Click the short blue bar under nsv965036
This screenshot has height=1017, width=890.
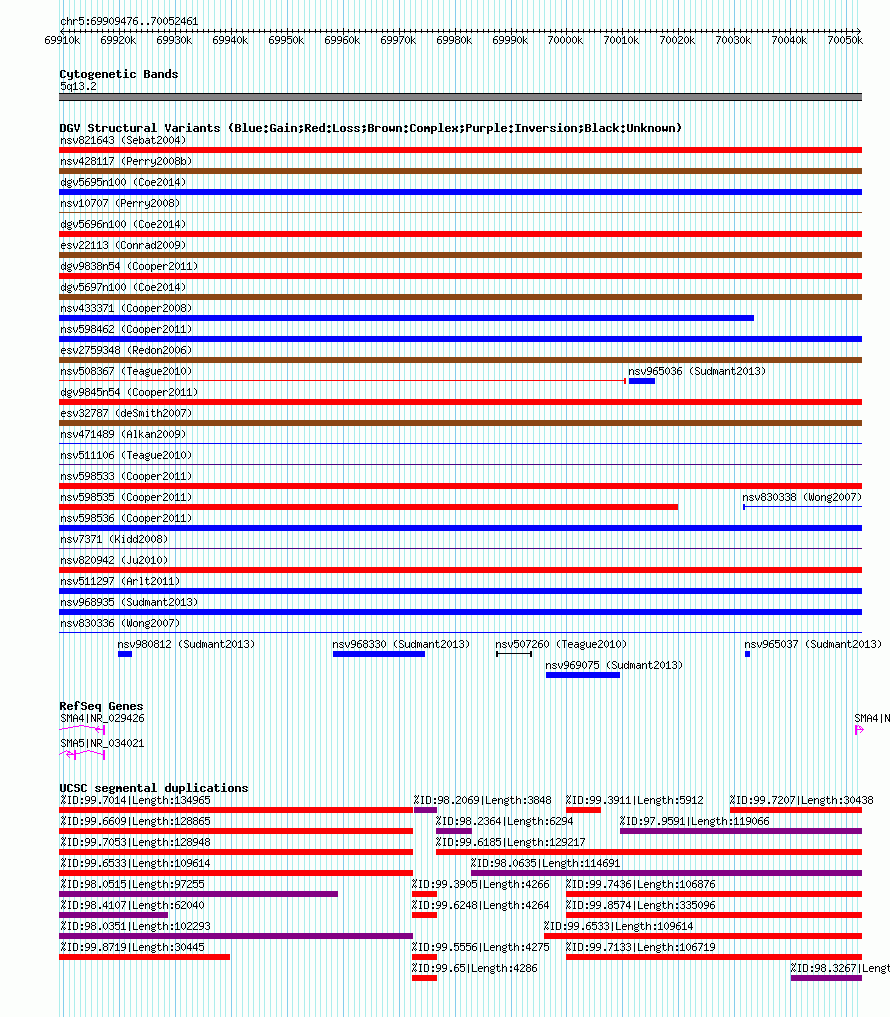coord(642,381)
